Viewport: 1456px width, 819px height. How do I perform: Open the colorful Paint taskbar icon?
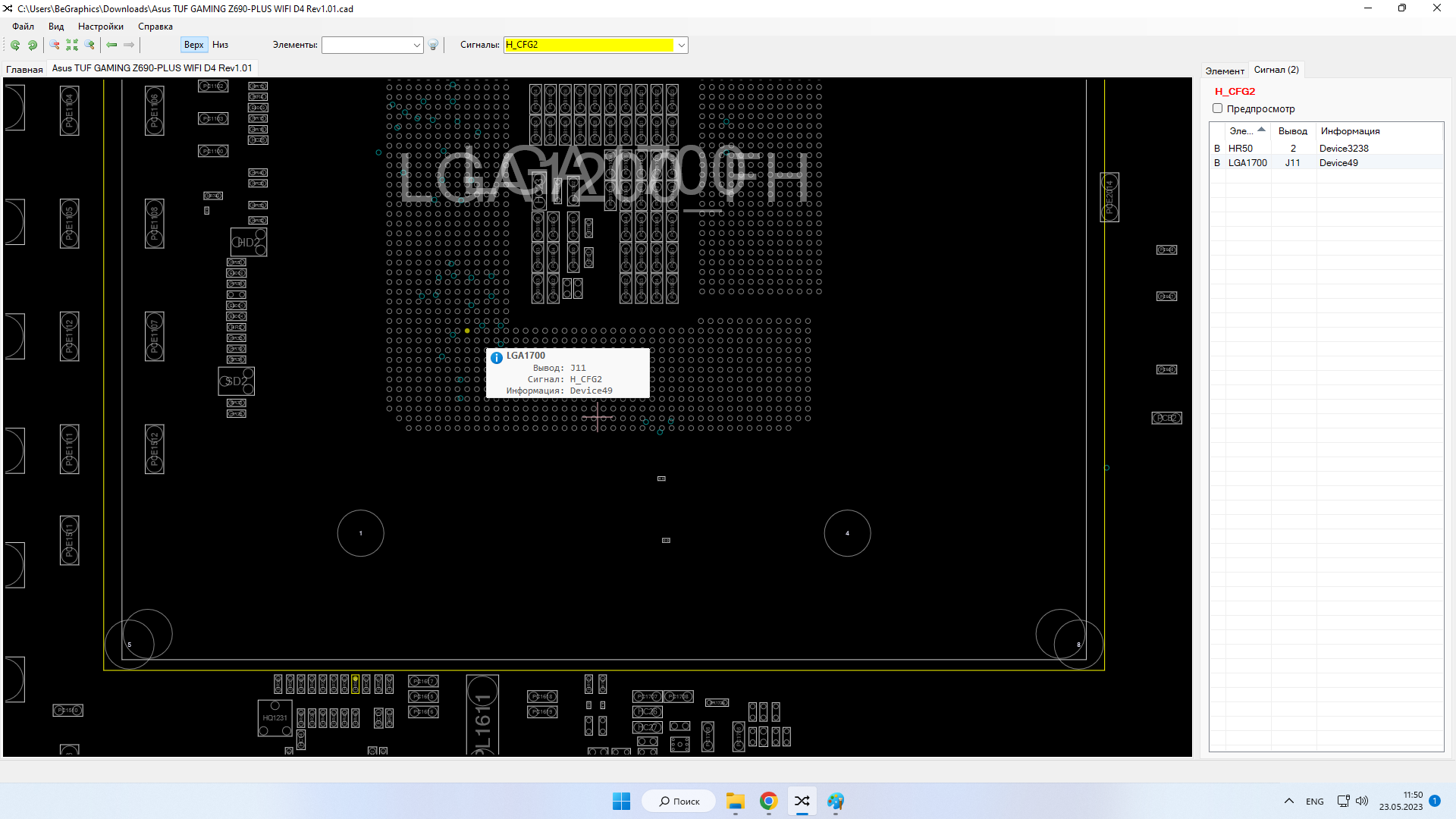836,802
